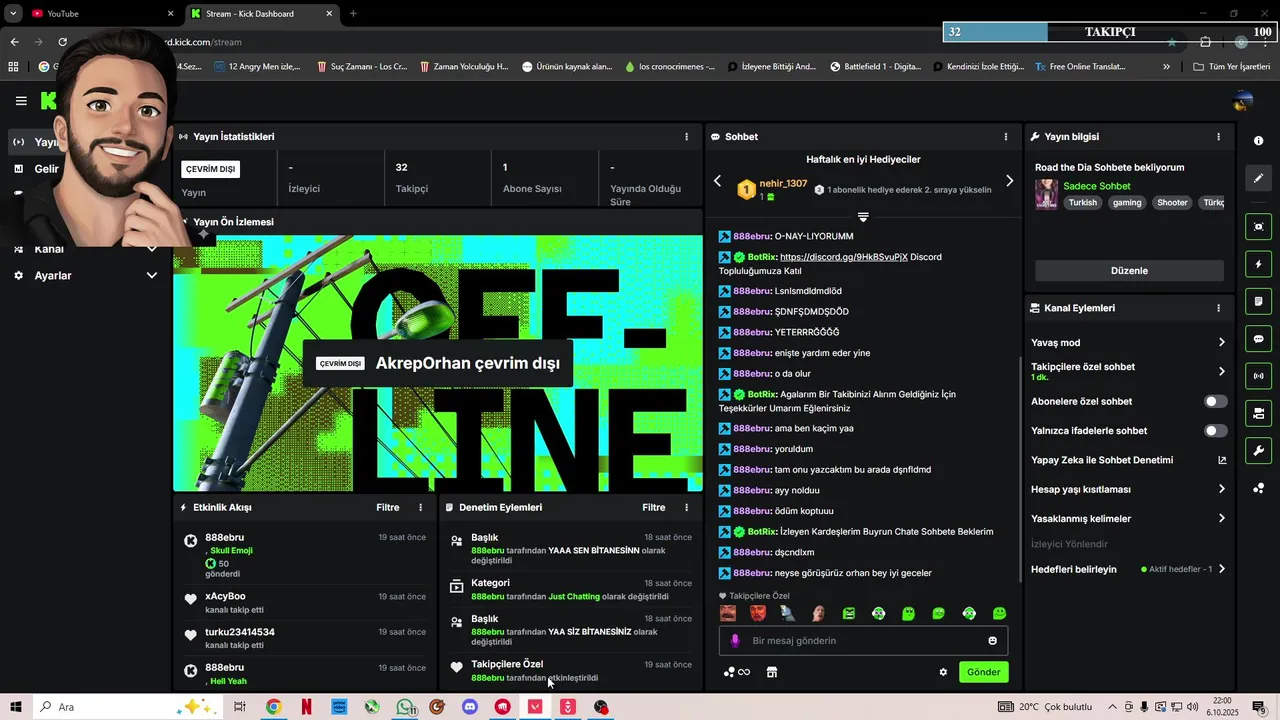Image resolution: width=1280 pixels, height=720 pixels.
Task: Toggle the wrench stream info widget icon
Action: click(1259, 451)
